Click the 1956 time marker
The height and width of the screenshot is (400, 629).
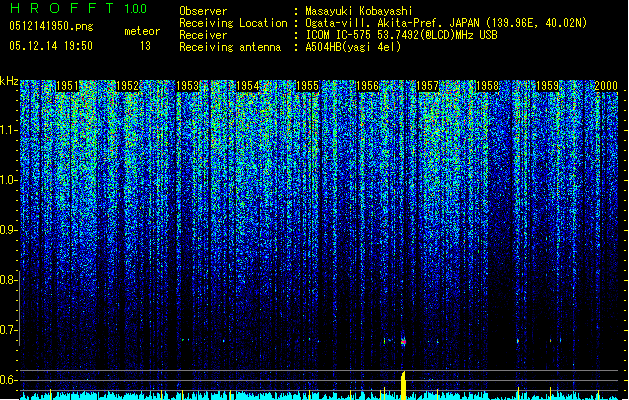click(x=367, y=86)
